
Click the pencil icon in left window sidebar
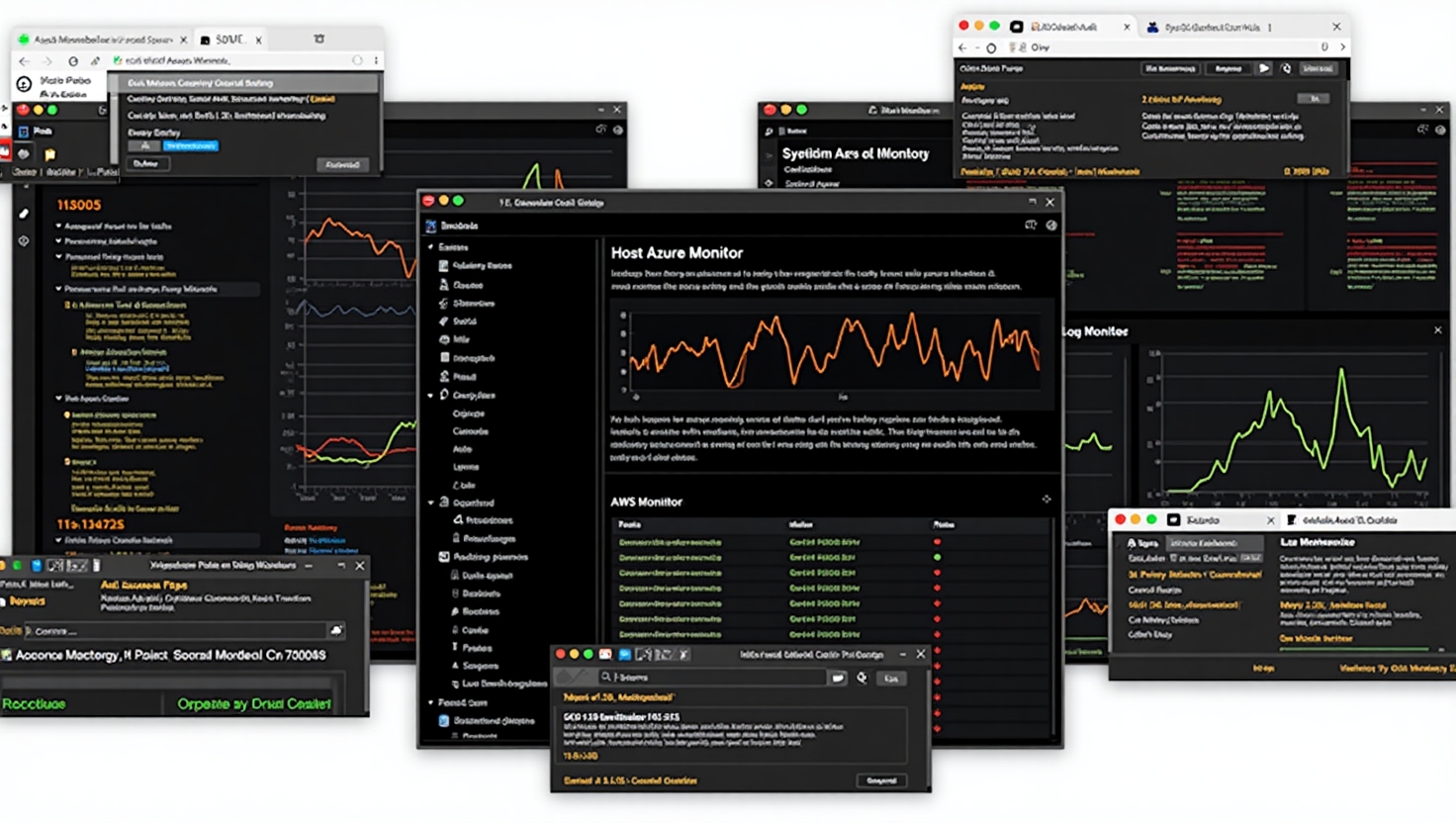(x=24, y=213)
